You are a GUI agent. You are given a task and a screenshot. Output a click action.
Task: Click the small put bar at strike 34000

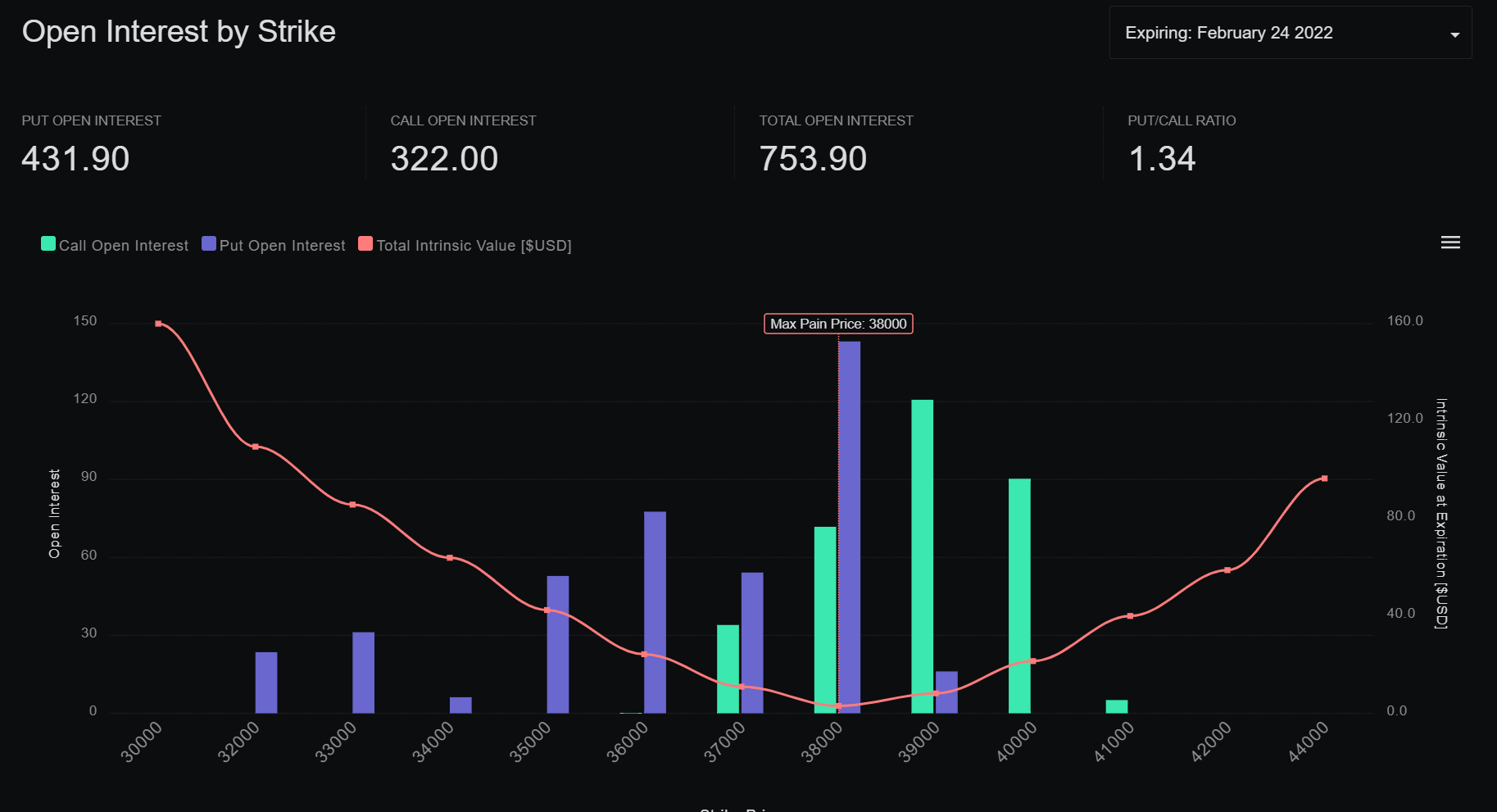[x=460, y=705]
